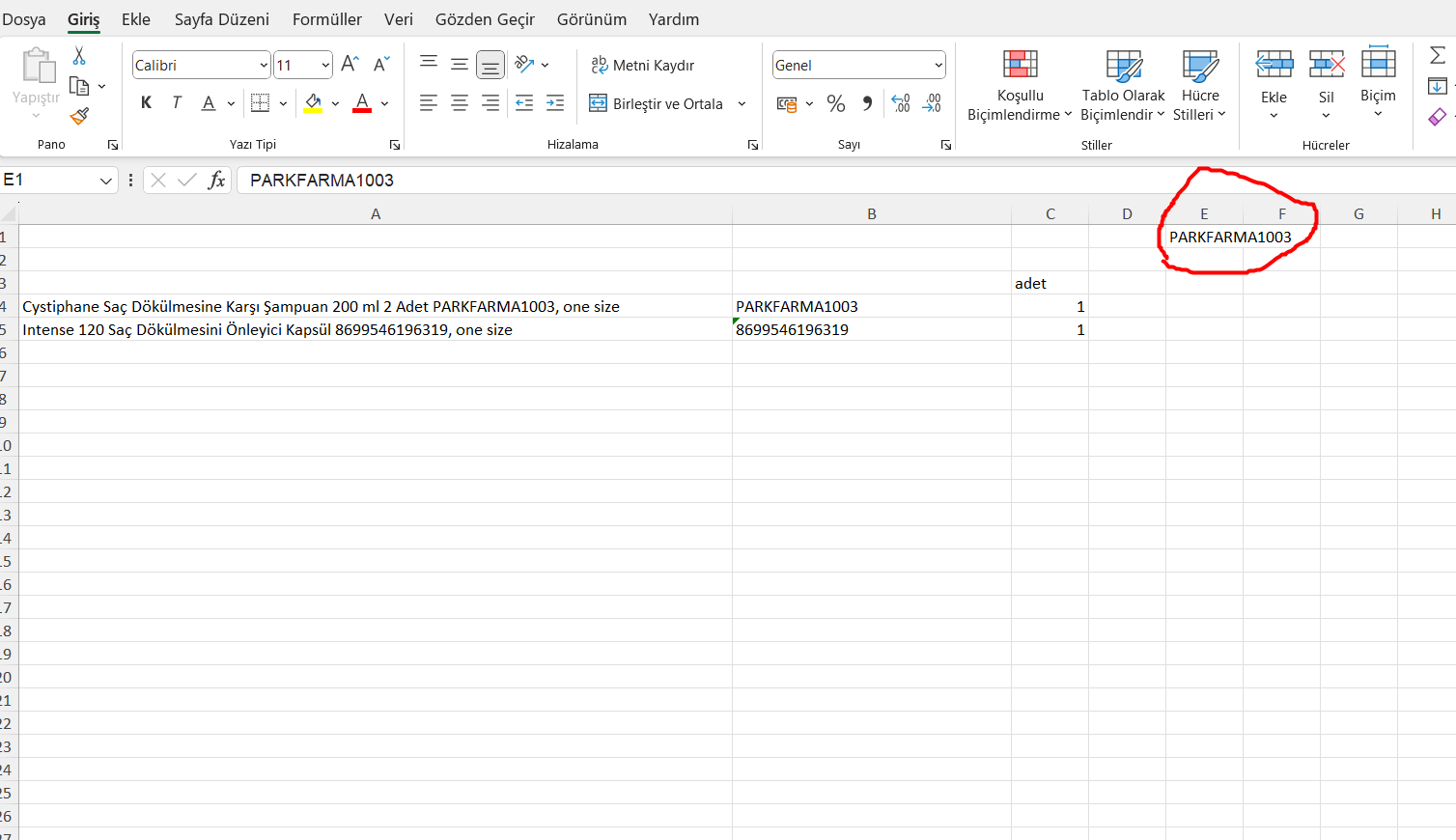Image resolution: width=1456 pixels, height=840 pixels.
Task: Open the font size dropdown
Action: [325, 65]
